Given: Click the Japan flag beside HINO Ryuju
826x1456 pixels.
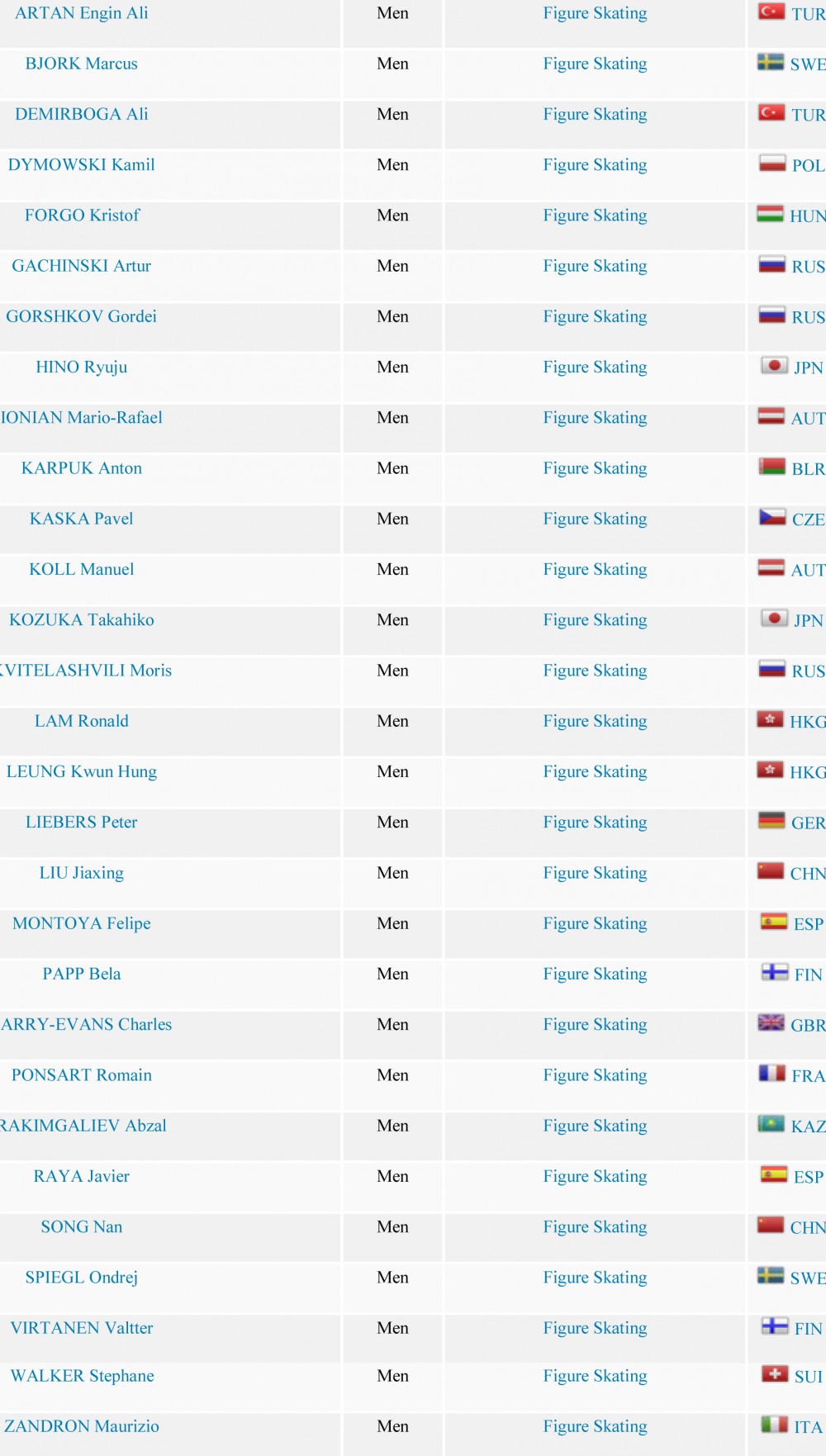Looking at the screenshot, I should pos(774,366).
